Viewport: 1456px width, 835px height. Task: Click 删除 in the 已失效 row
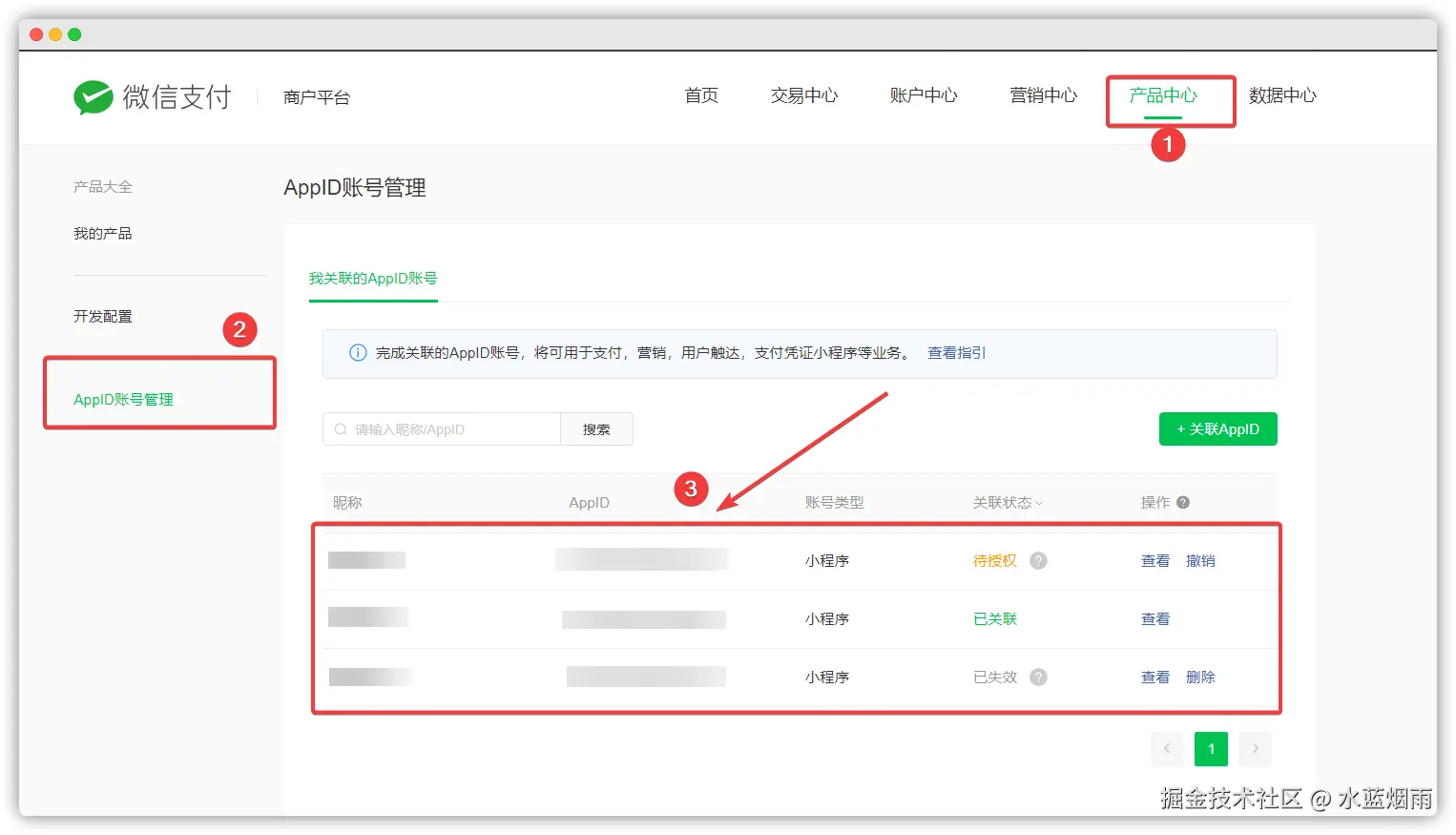click(1200, 678)
